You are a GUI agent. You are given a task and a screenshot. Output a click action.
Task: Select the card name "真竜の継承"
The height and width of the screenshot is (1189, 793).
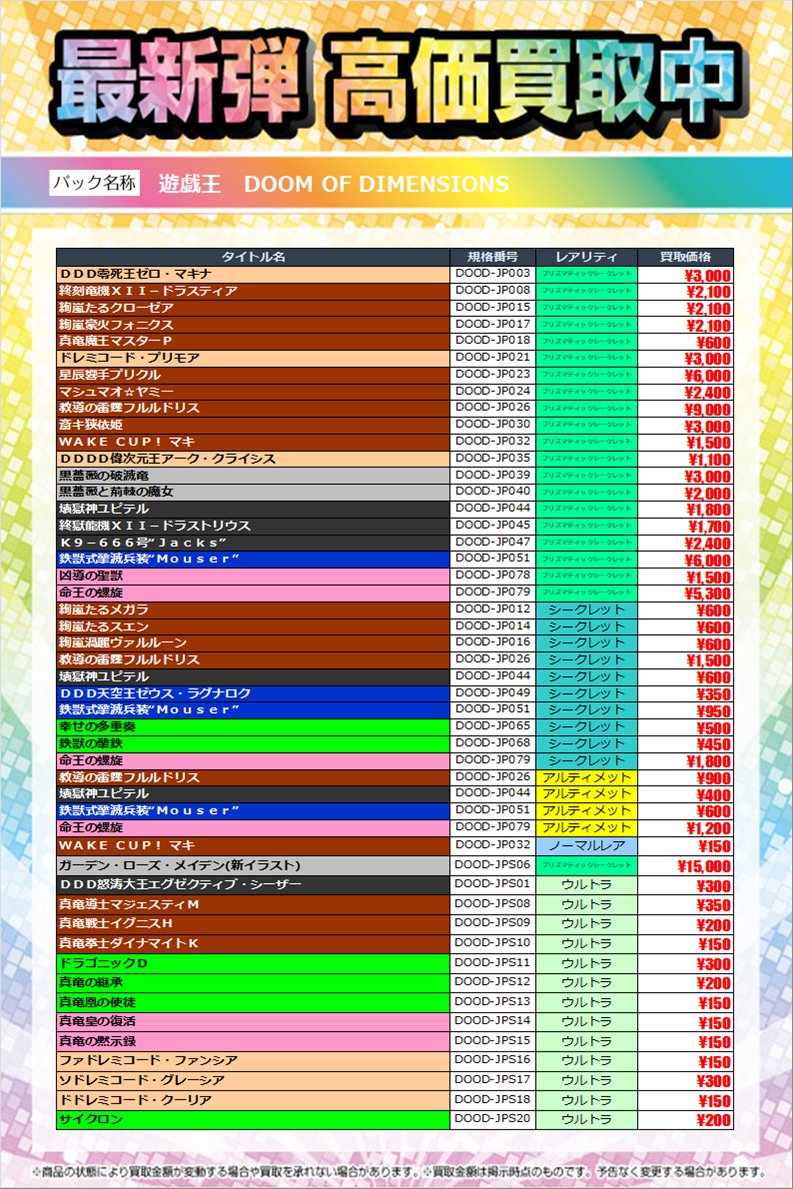(91, 983)
